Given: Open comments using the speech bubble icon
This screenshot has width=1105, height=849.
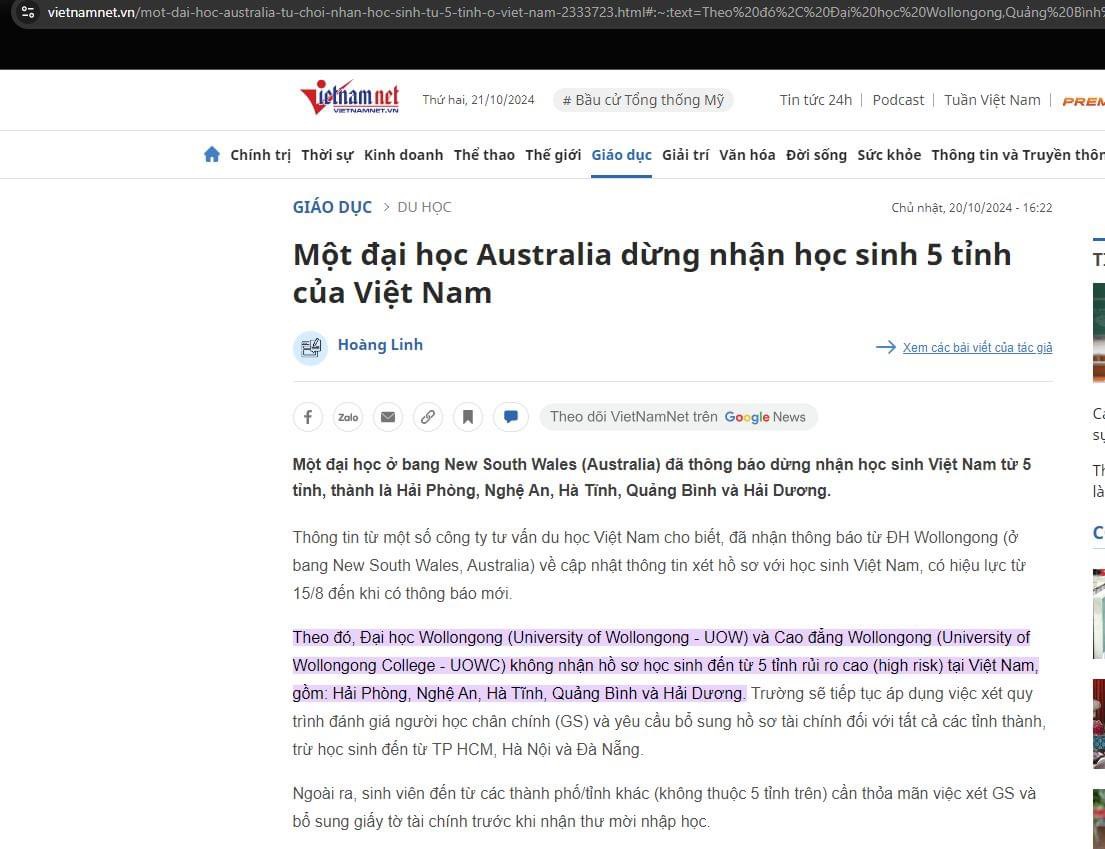Looking at the screenshot, I should [510, 417].
